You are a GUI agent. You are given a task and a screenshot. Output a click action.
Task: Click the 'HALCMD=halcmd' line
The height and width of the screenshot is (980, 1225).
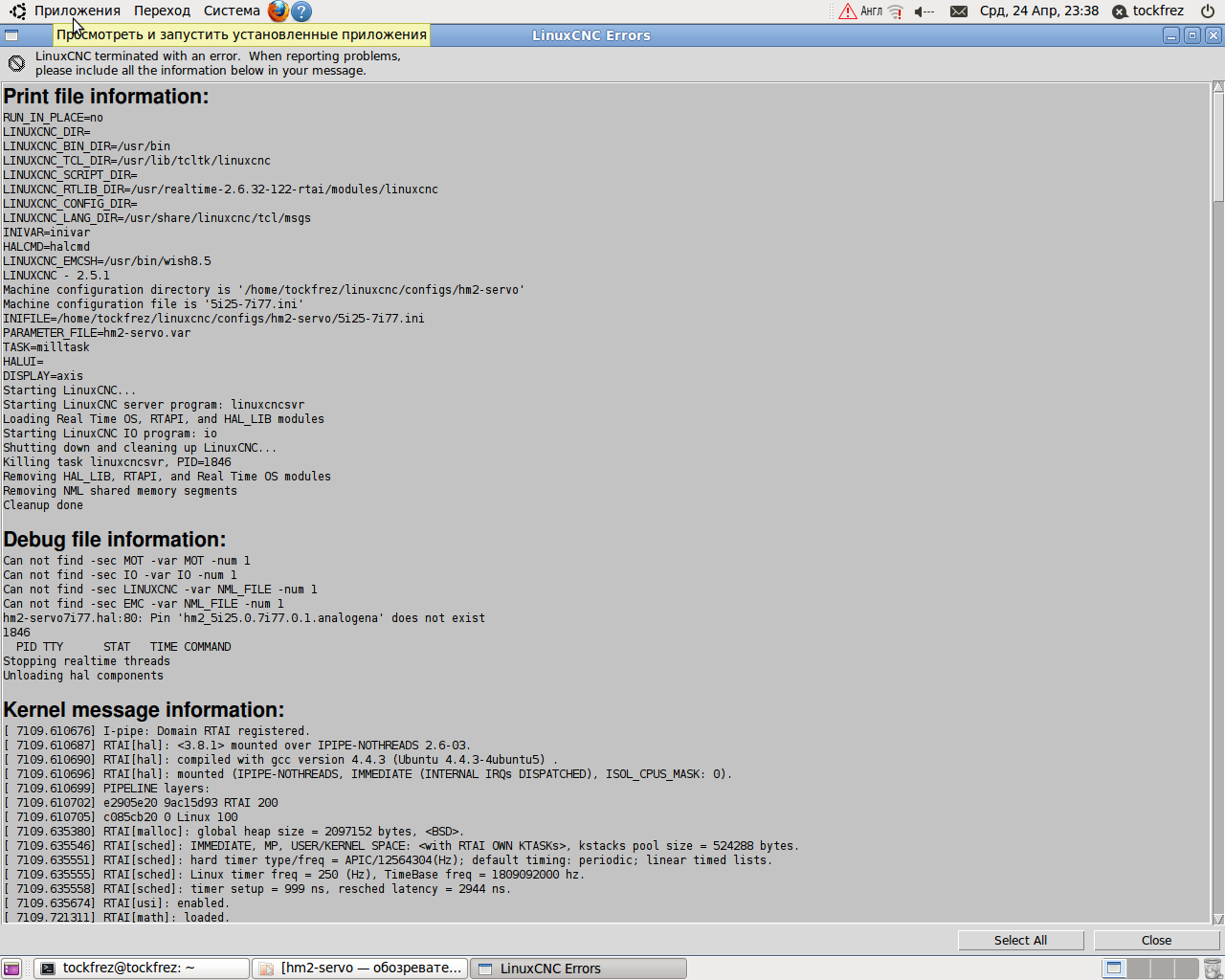click(46, 247)
